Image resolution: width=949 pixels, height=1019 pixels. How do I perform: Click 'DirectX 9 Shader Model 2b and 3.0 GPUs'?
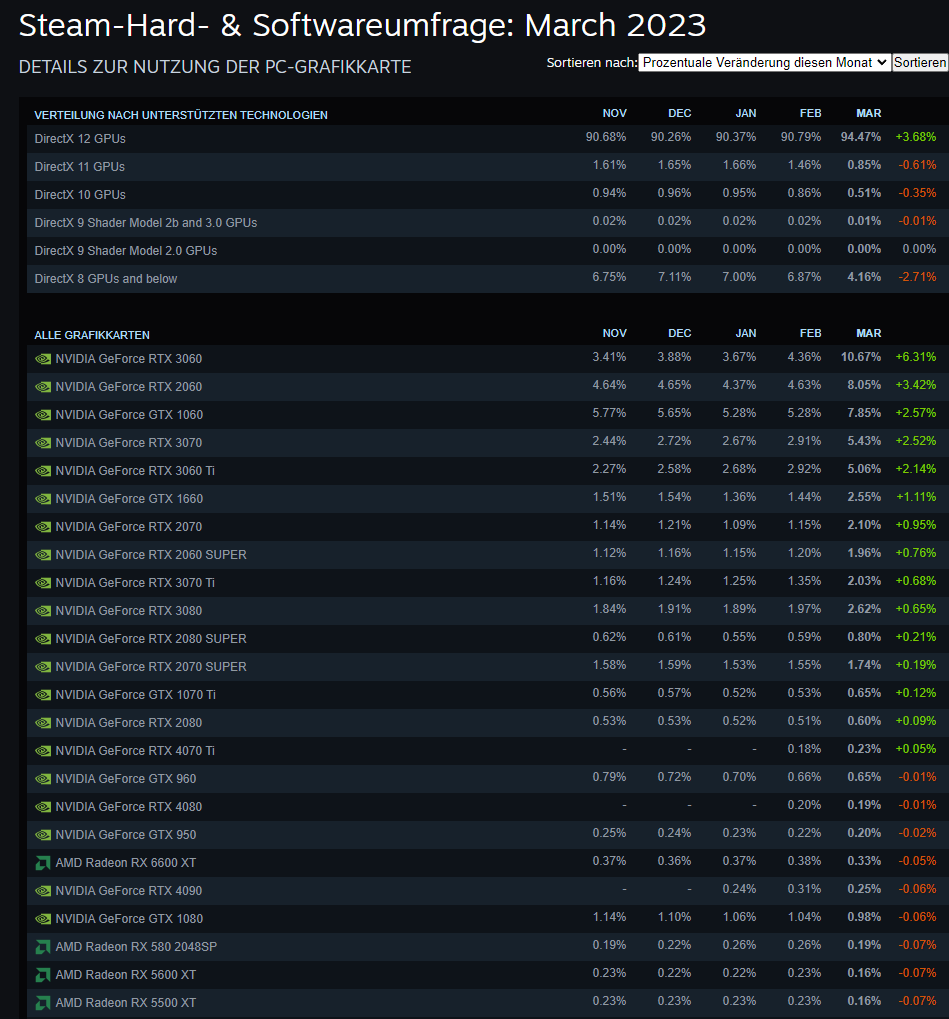[146, 222]
